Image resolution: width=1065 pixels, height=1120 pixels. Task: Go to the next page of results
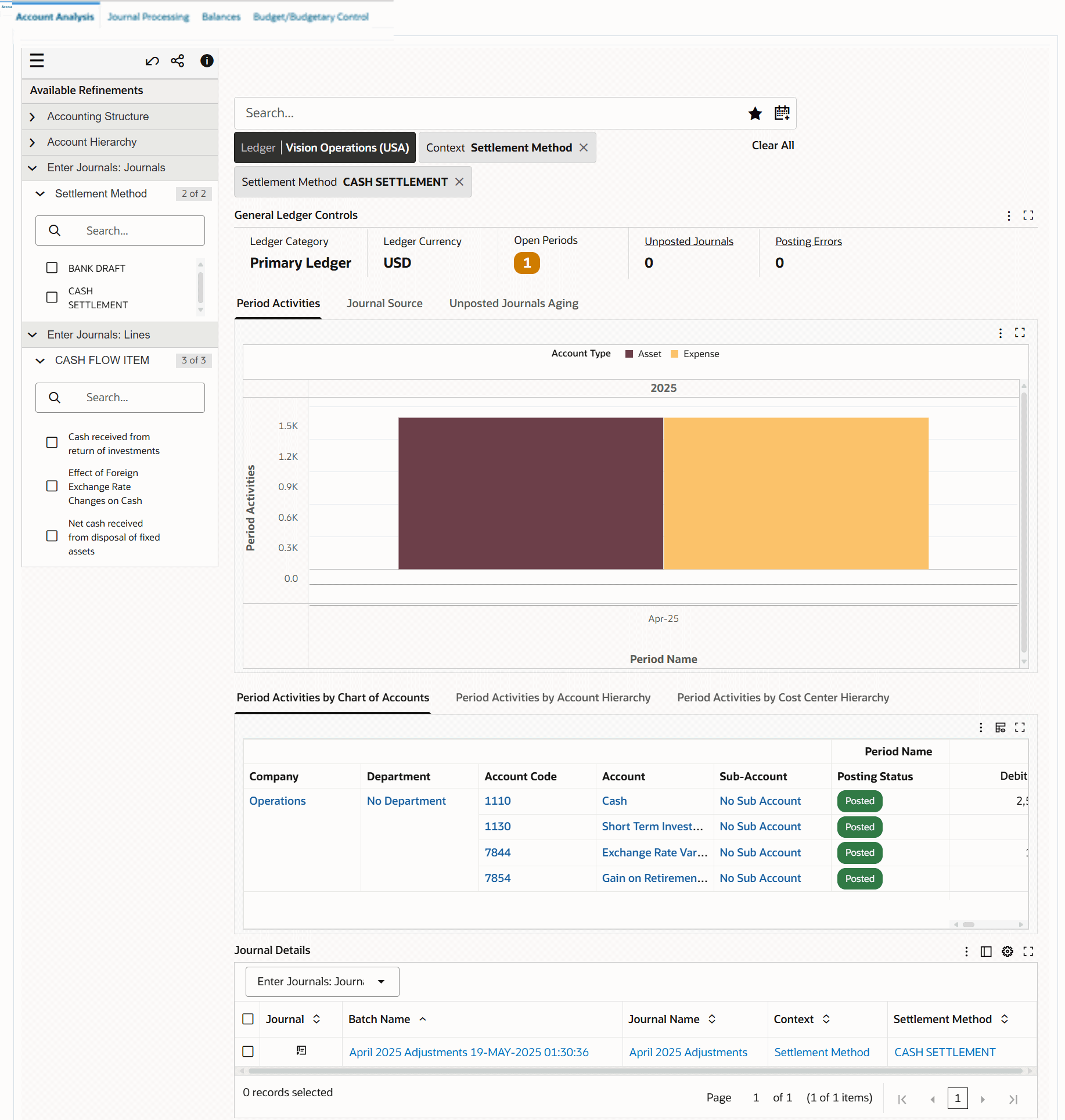point(983,1099)
